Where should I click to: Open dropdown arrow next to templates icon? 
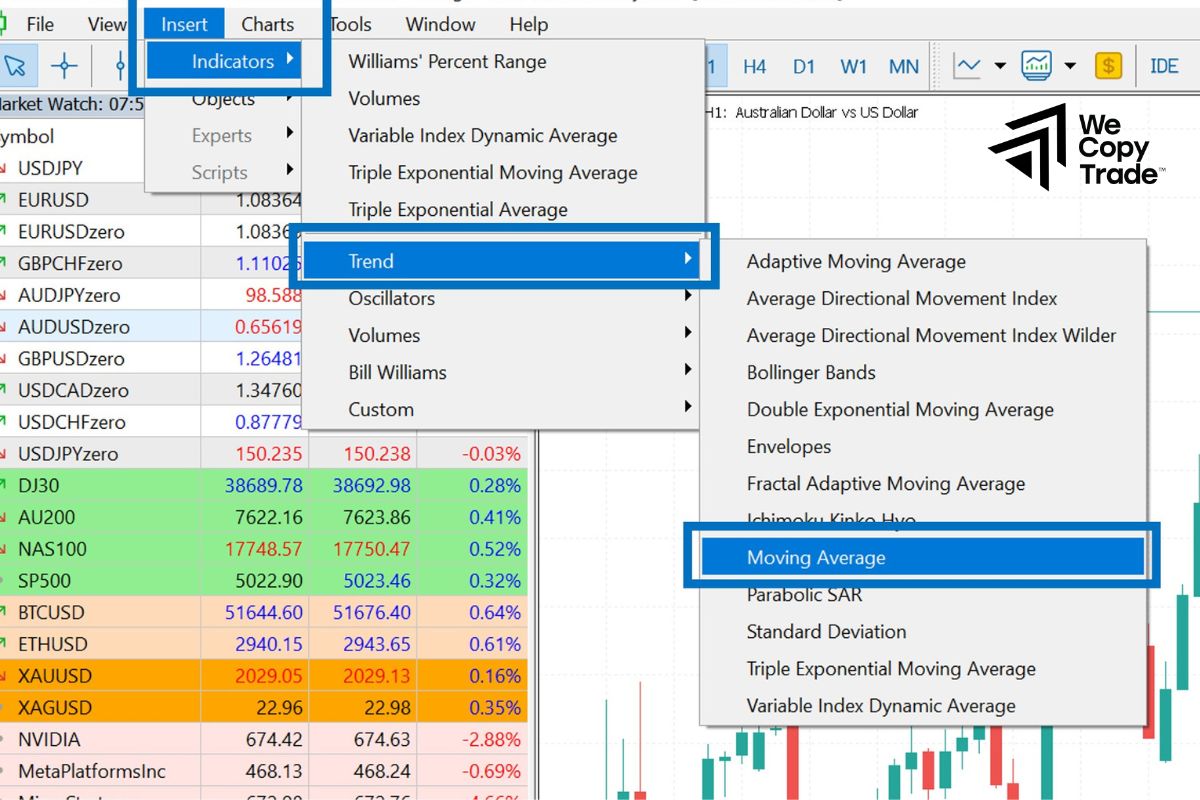1070,66
